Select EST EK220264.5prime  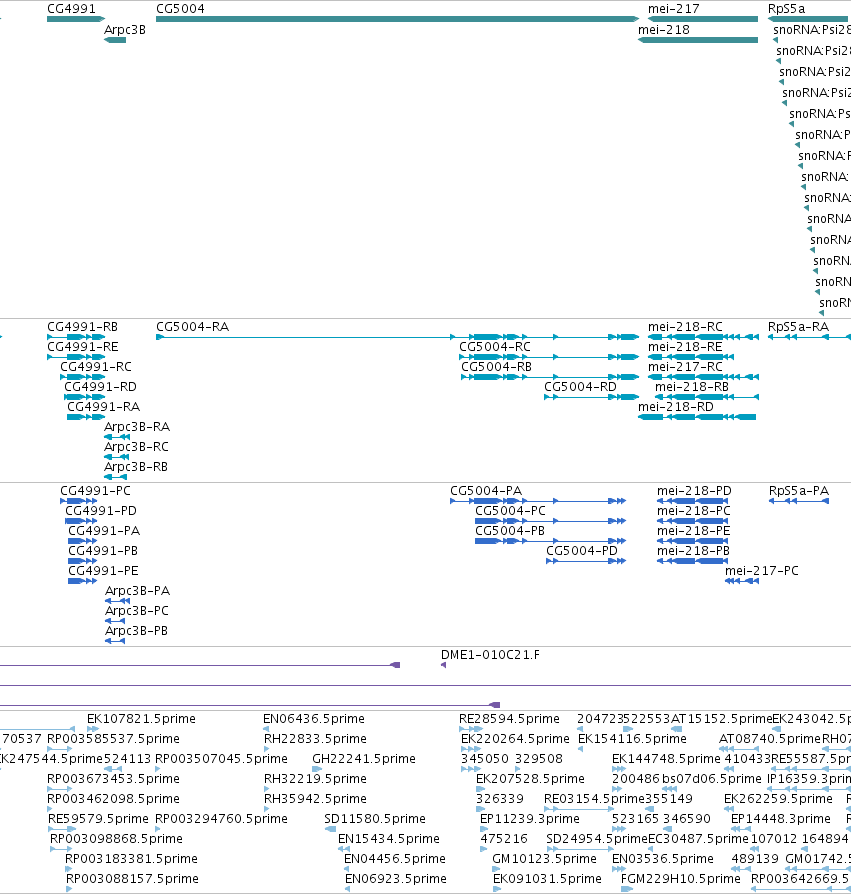coord(515,739)
